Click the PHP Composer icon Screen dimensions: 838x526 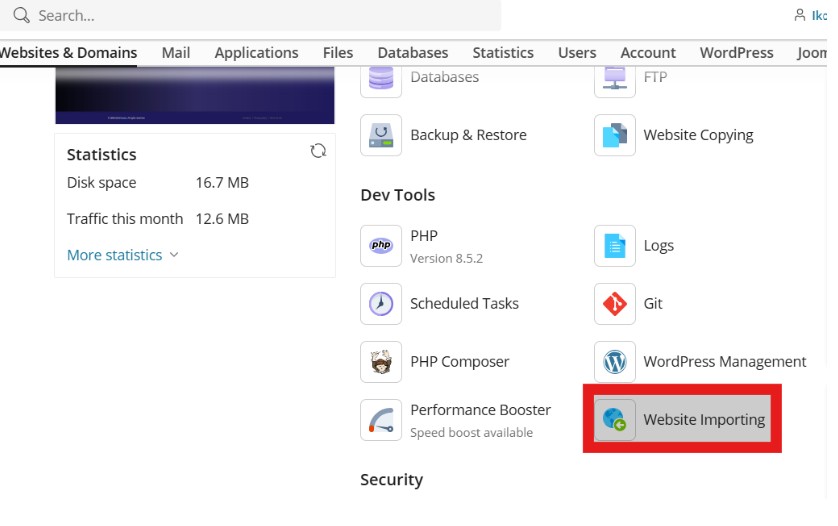381,362
